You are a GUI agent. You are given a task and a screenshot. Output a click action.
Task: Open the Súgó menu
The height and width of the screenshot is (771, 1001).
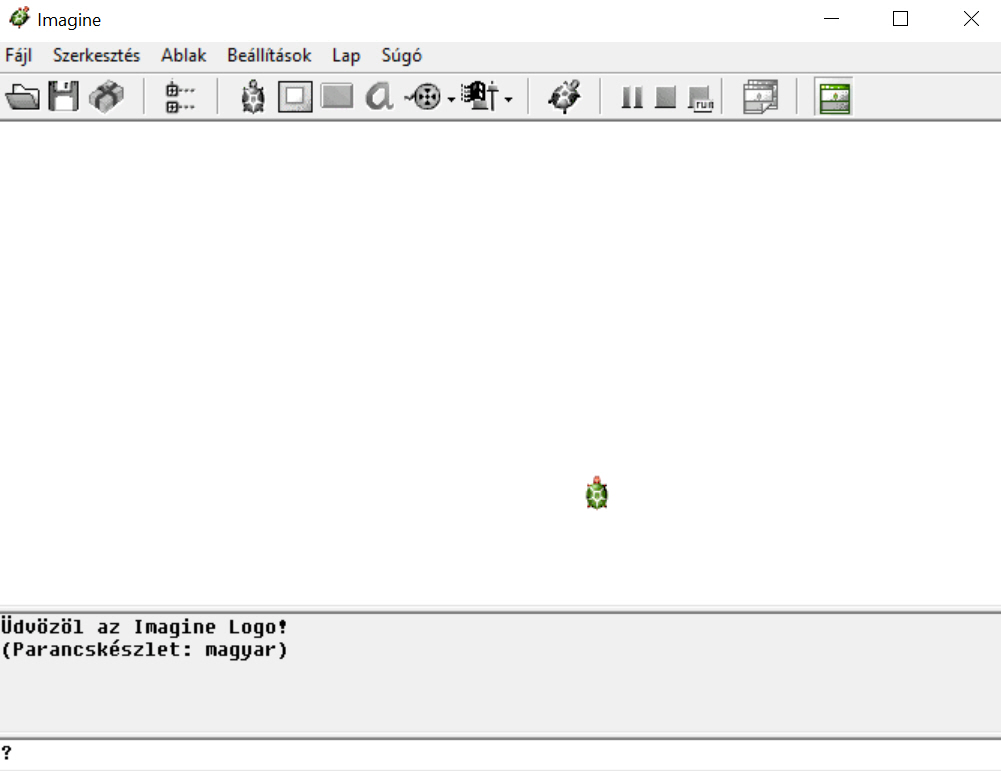coord(402,56)
